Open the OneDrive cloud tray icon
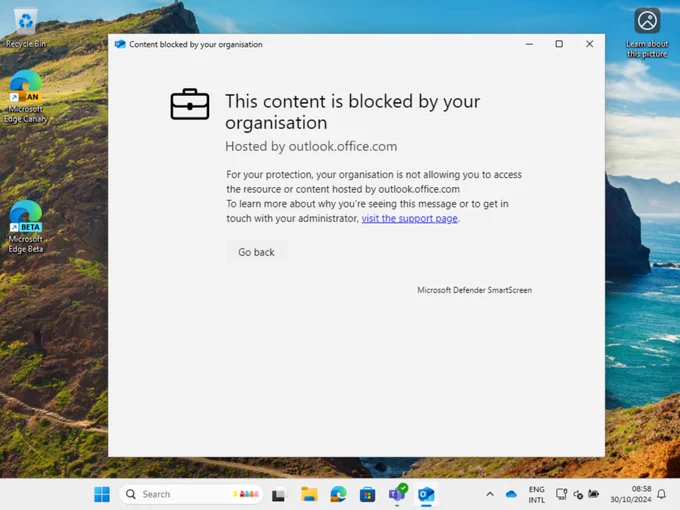The height and width of the screenshot is (510, 680). tap(511, 494)
